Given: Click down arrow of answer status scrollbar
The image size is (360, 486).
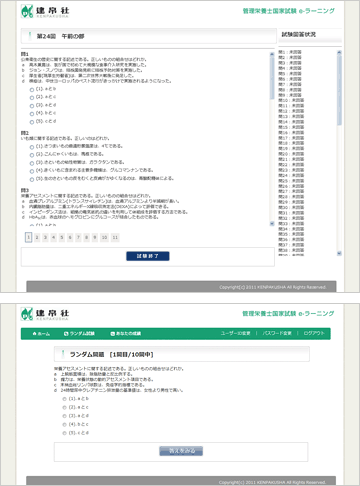Looking at the screenshot, I should point(339,254).
